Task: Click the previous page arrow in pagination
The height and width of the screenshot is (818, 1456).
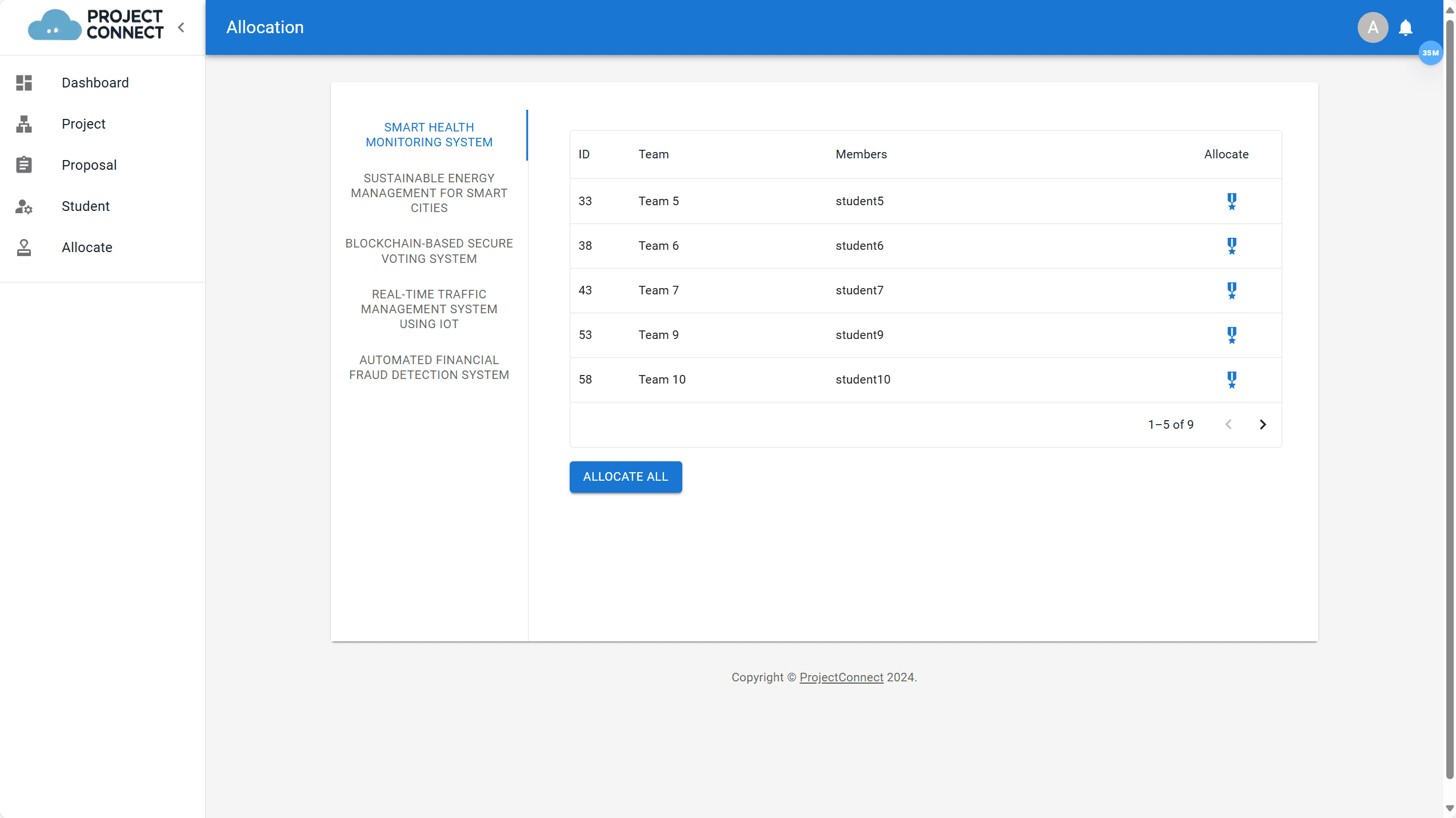Action: click(x=1228, y=425)
